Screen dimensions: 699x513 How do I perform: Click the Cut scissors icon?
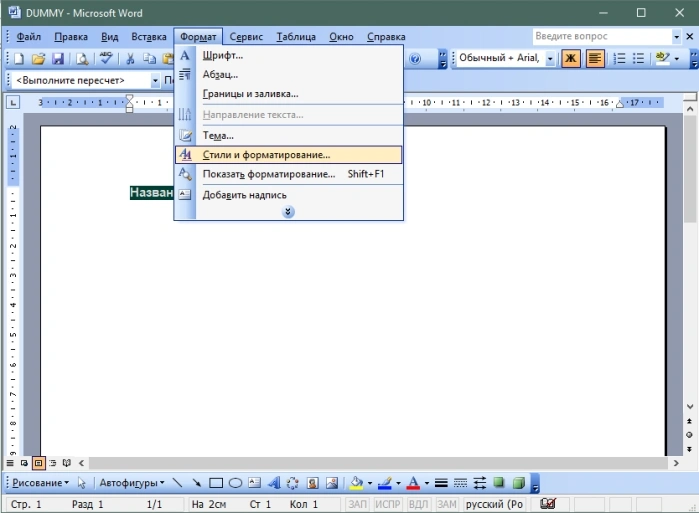[x=130, y=58]
